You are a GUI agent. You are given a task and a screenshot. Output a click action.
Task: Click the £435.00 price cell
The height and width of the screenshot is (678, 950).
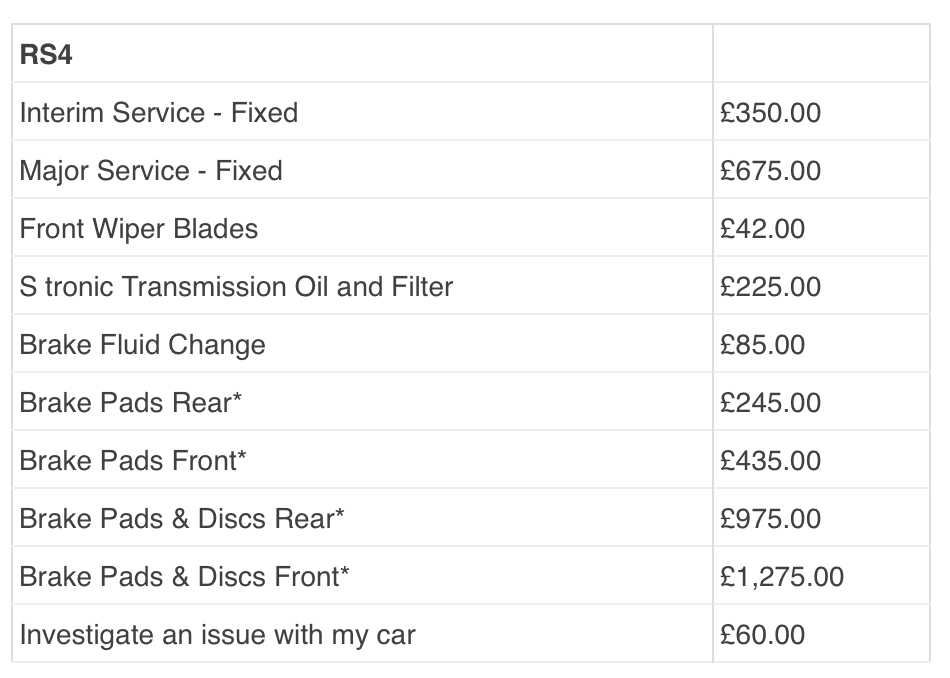coord(770,460)
